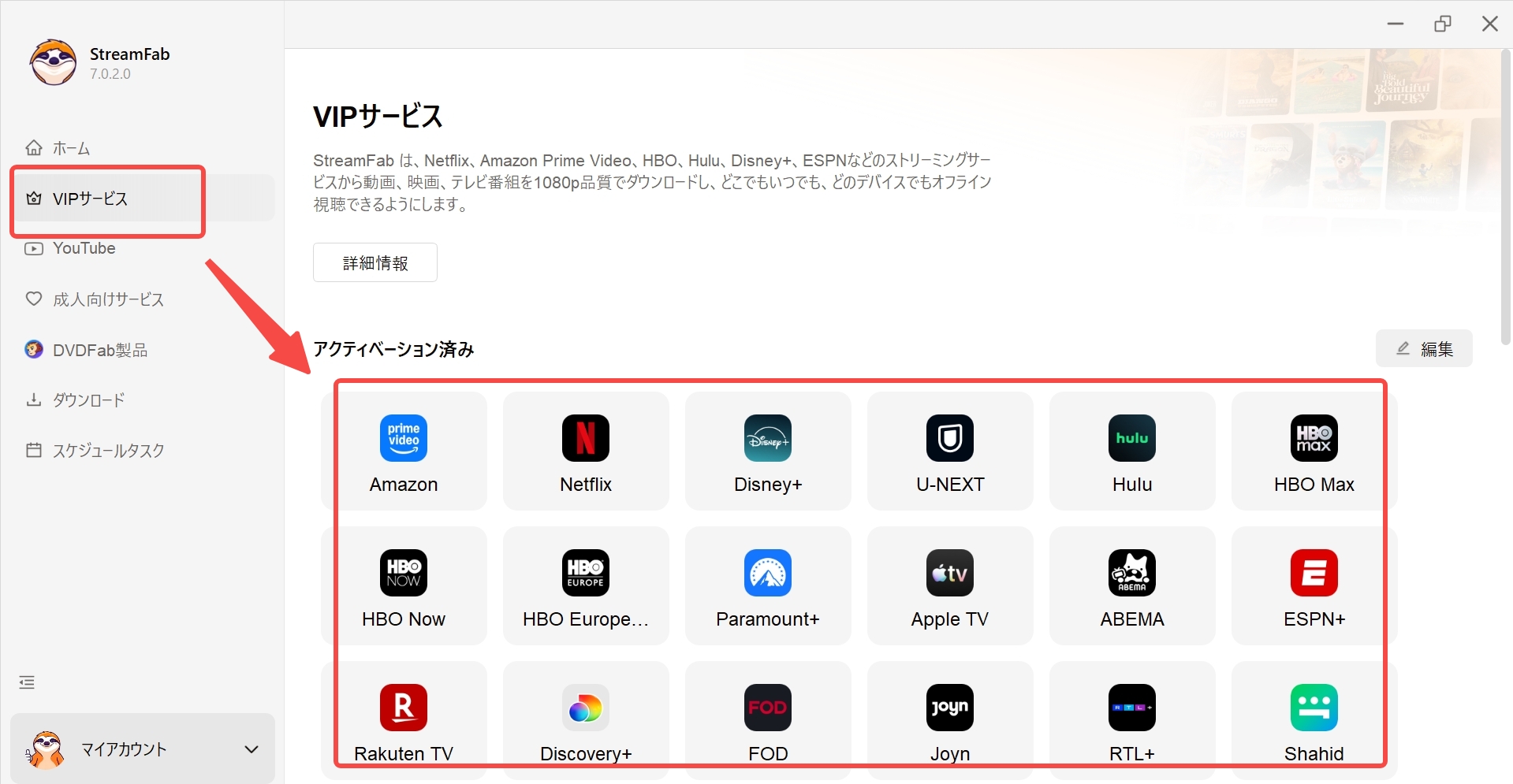Open the Rakuten TV service tile

pyautogui.click(x=404, y=720)
